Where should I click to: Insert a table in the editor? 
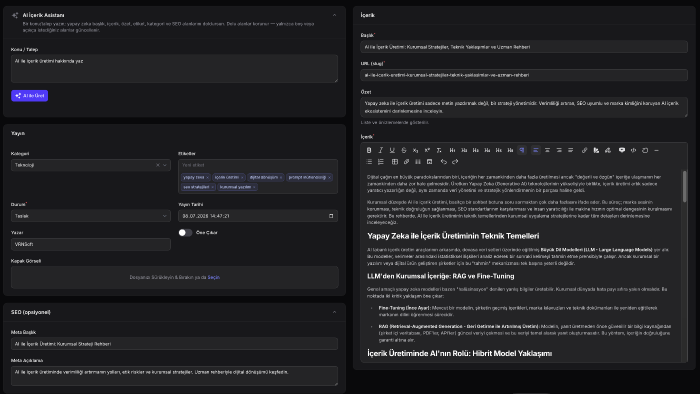(395, 162)
